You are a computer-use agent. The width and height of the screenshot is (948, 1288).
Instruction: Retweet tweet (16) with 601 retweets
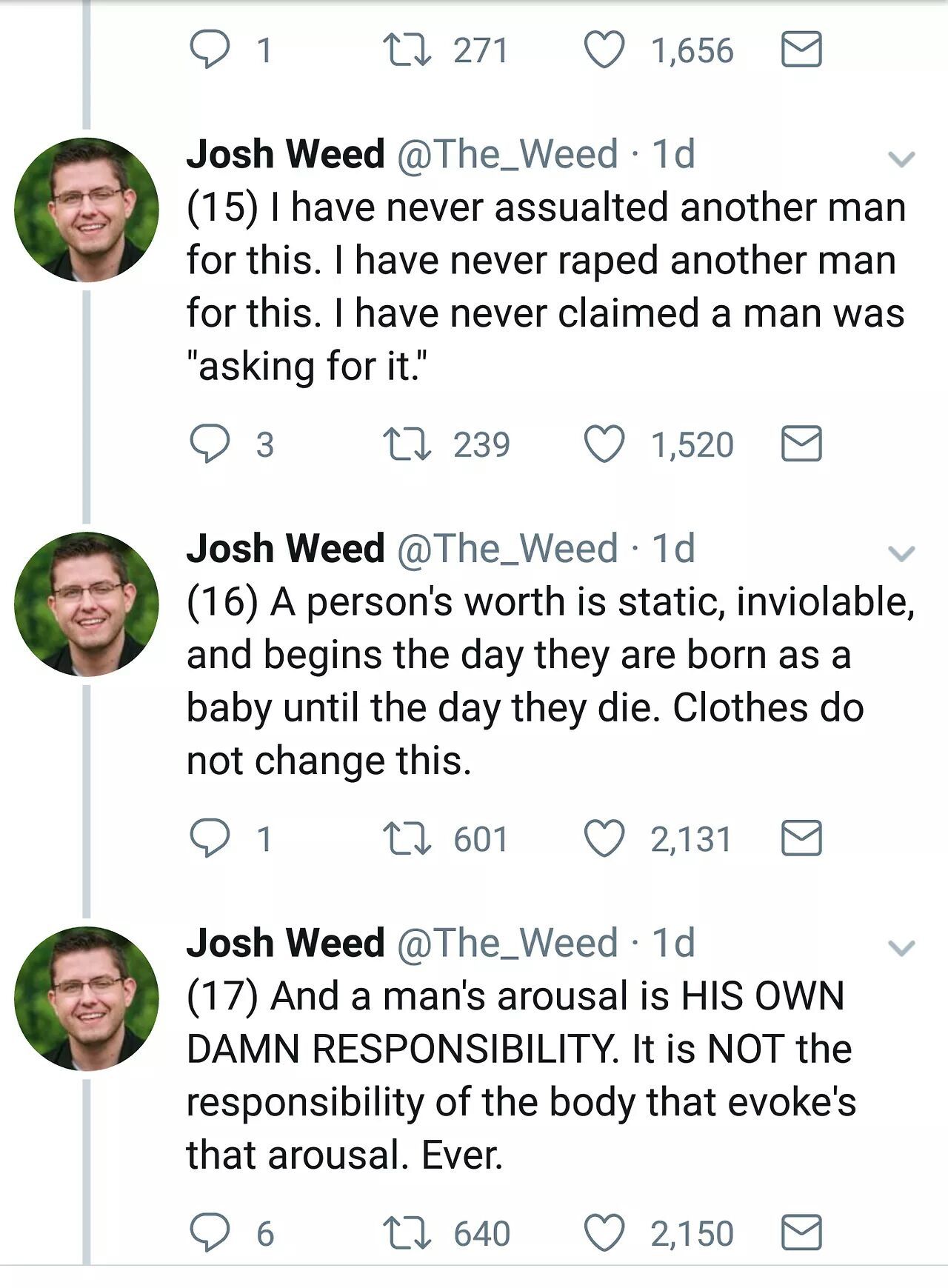(x=407, y=838)
